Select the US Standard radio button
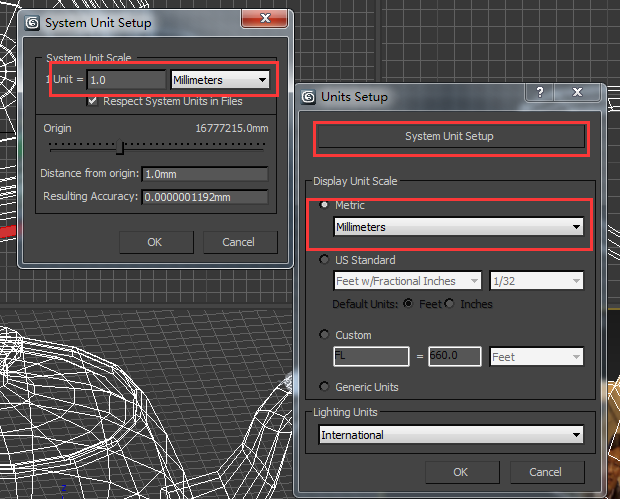 pos(324,260)
